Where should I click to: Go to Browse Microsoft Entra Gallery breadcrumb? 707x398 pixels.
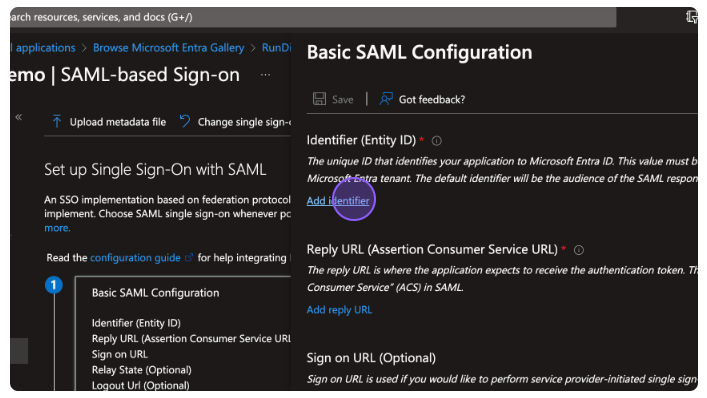169,48
